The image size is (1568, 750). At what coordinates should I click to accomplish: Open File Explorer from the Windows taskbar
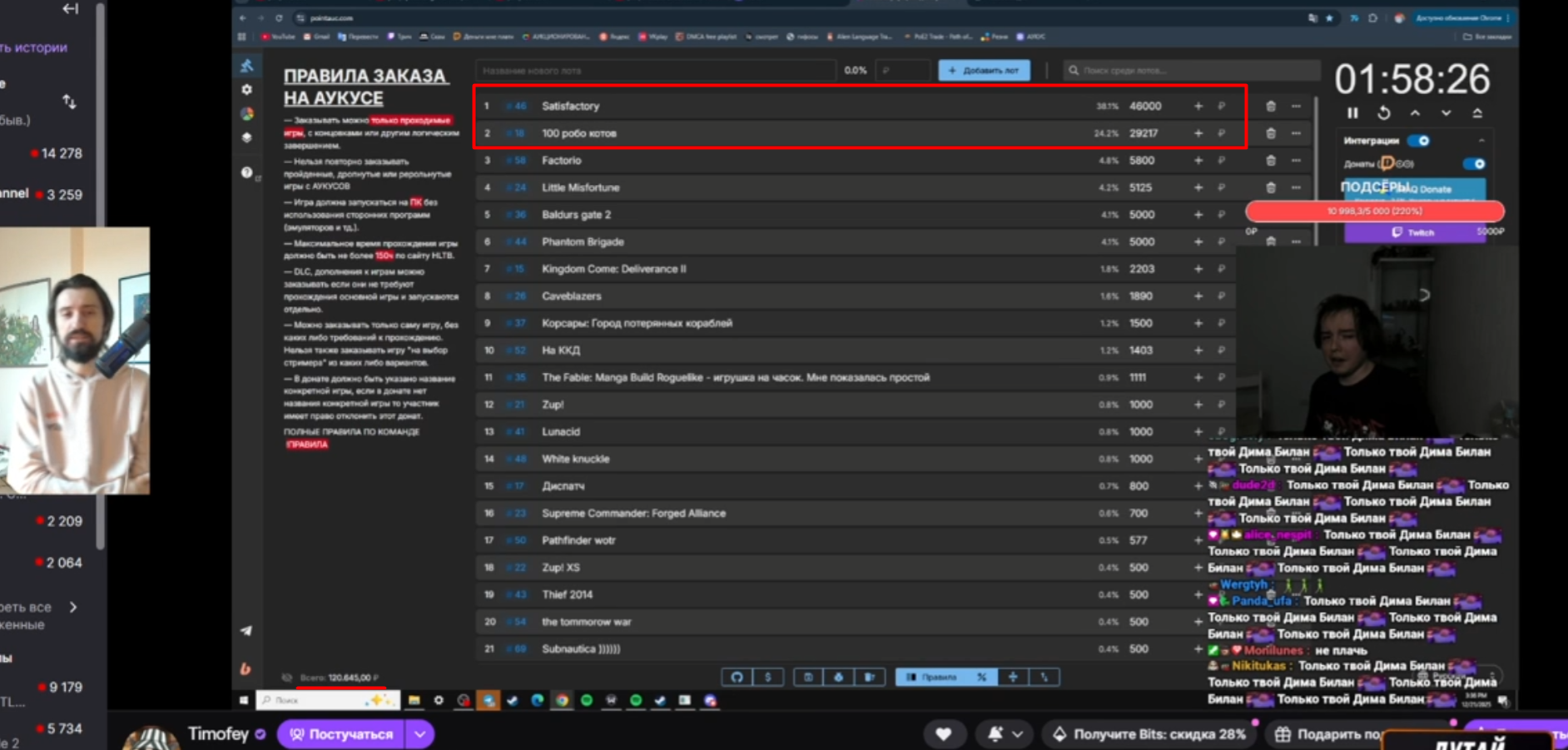[414, 700]
